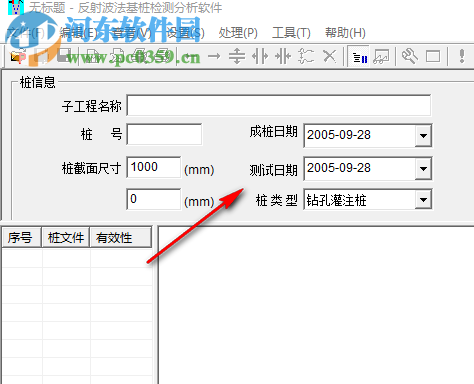Screen dimensions: 474x384
Task: Click the 桩截面尺寸 label
Action: (x=91, y=168)
